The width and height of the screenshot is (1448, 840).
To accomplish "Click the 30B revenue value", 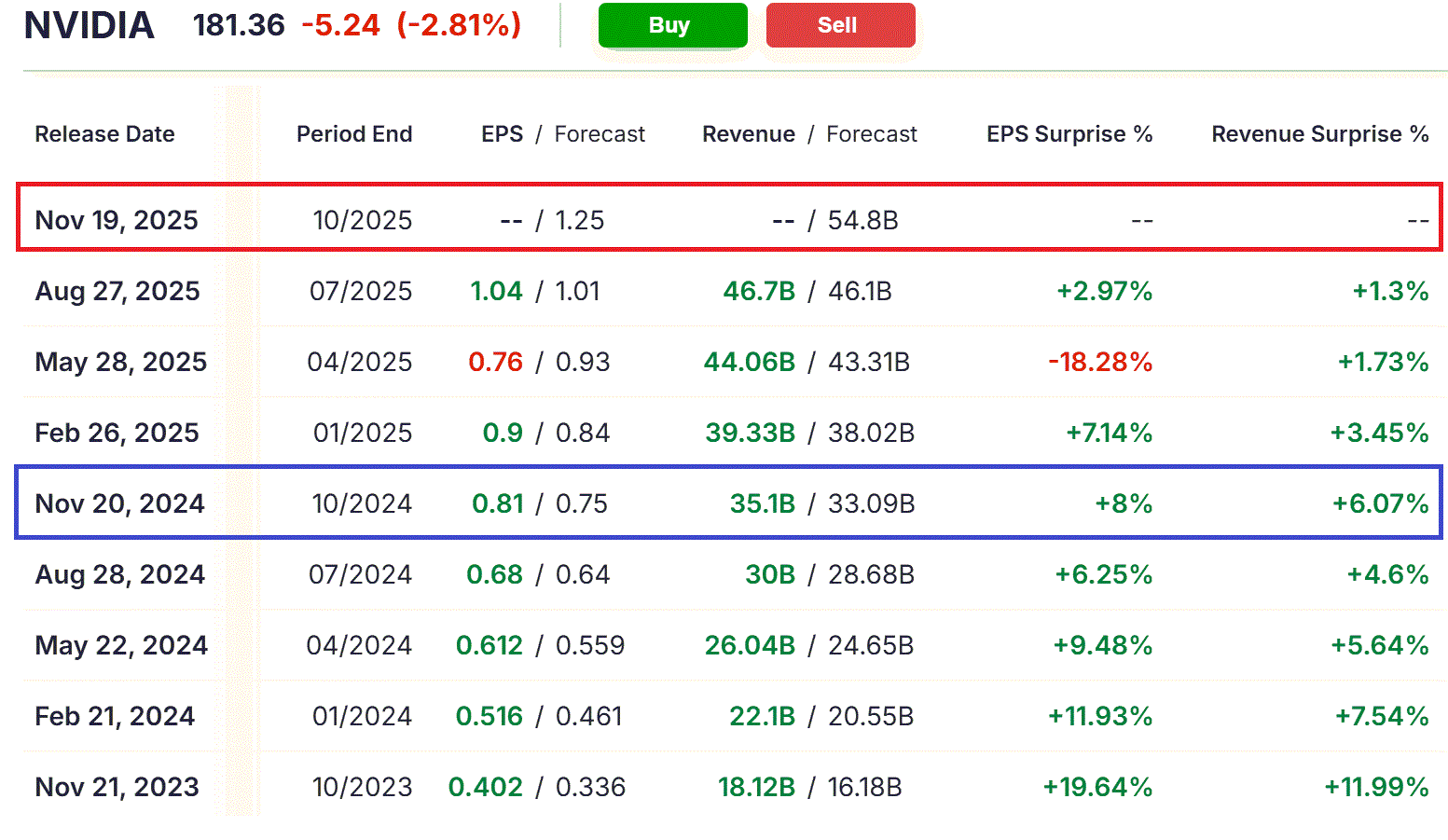I will coord(769,574).
